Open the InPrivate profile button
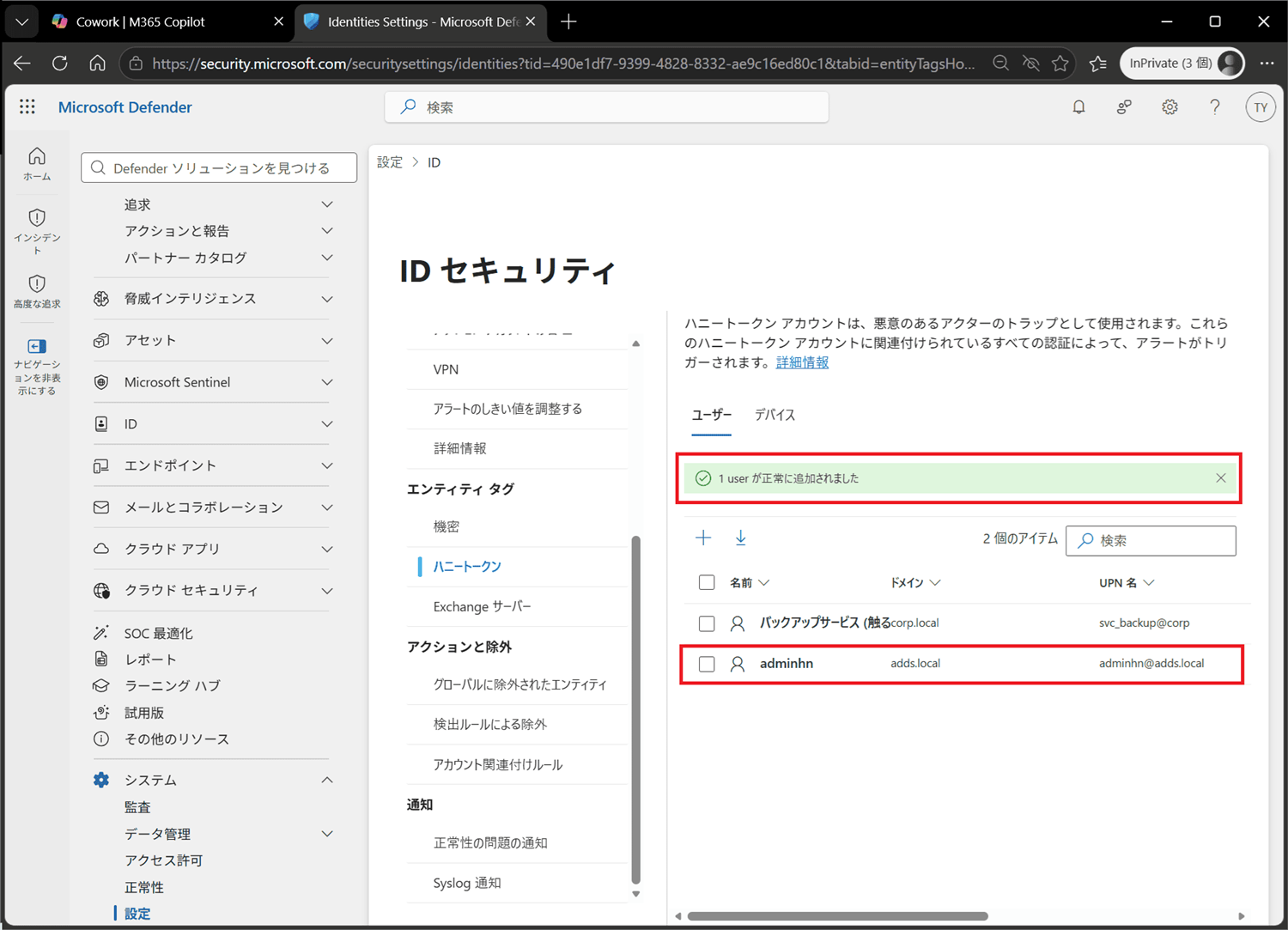 pos(1182,63)
